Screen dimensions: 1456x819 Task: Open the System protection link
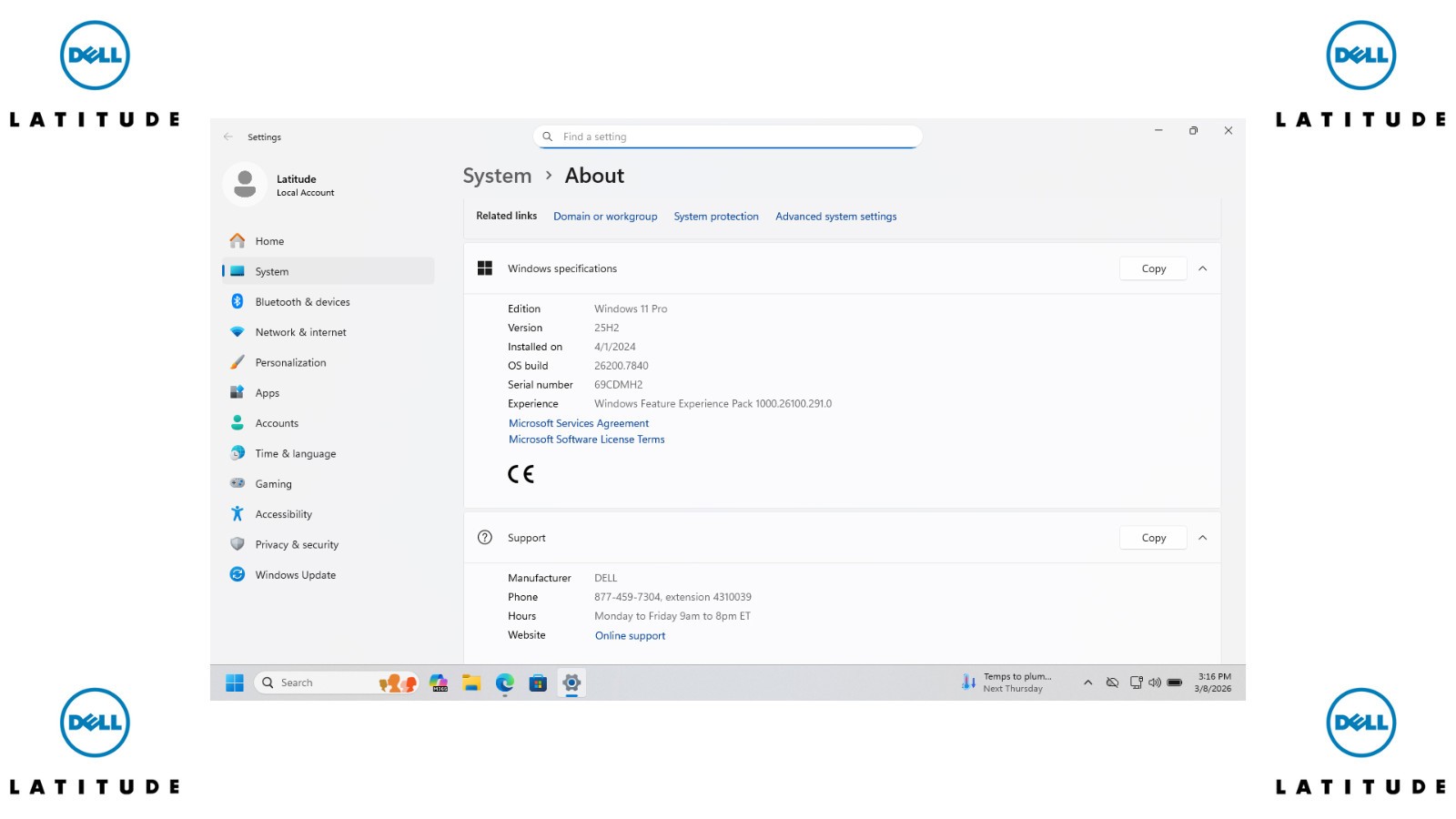pos(716,217)
